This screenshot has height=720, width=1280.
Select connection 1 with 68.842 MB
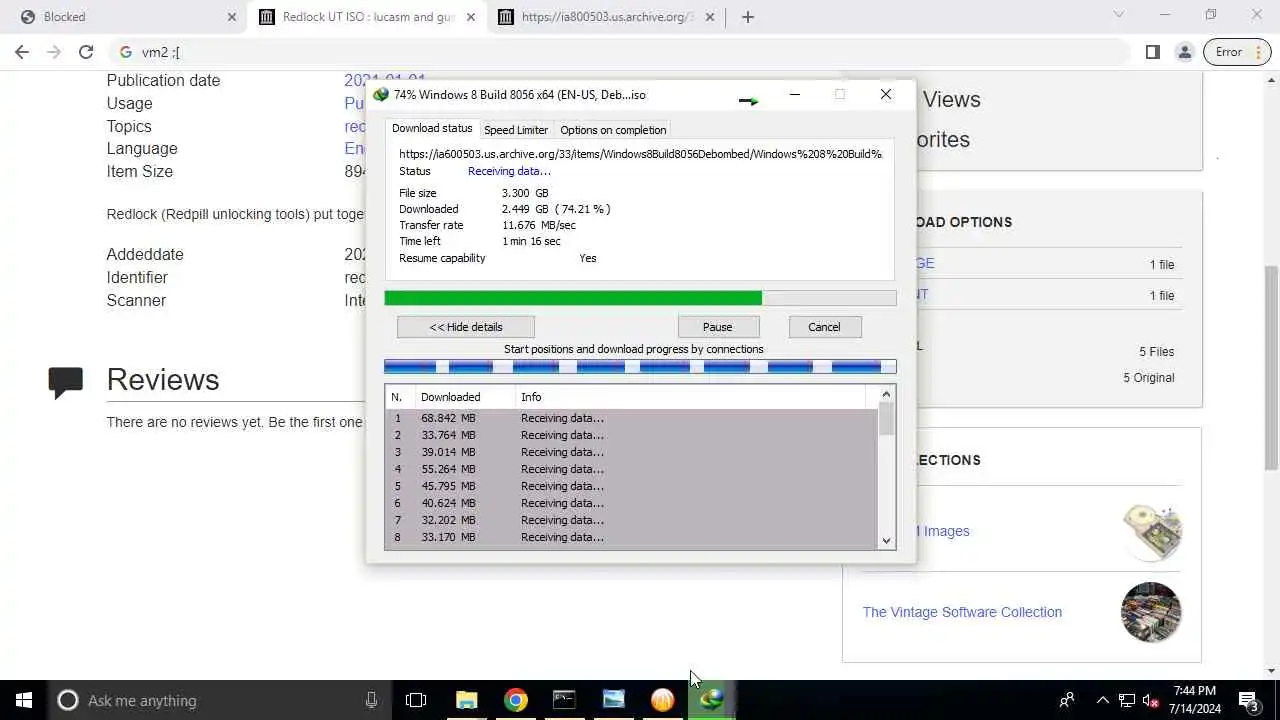pos(631,418)
